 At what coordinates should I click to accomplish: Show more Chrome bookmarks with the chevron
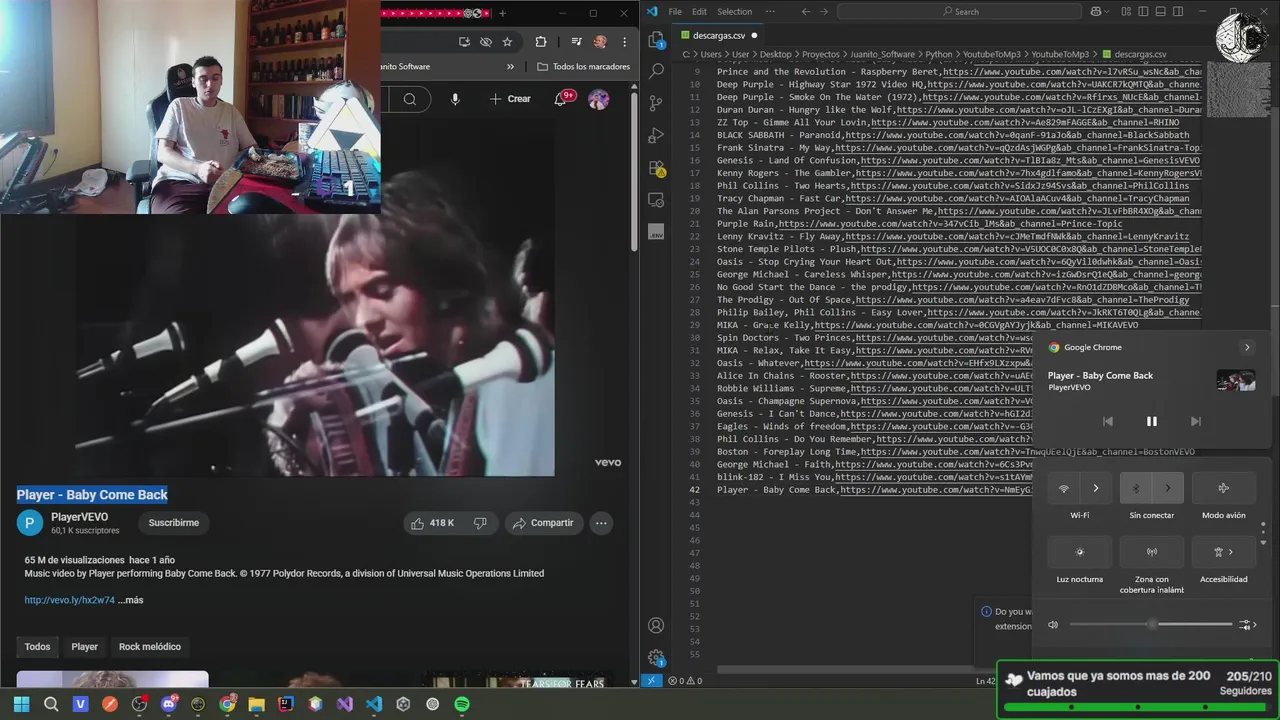pyautogui.click(x=510, y=67)
